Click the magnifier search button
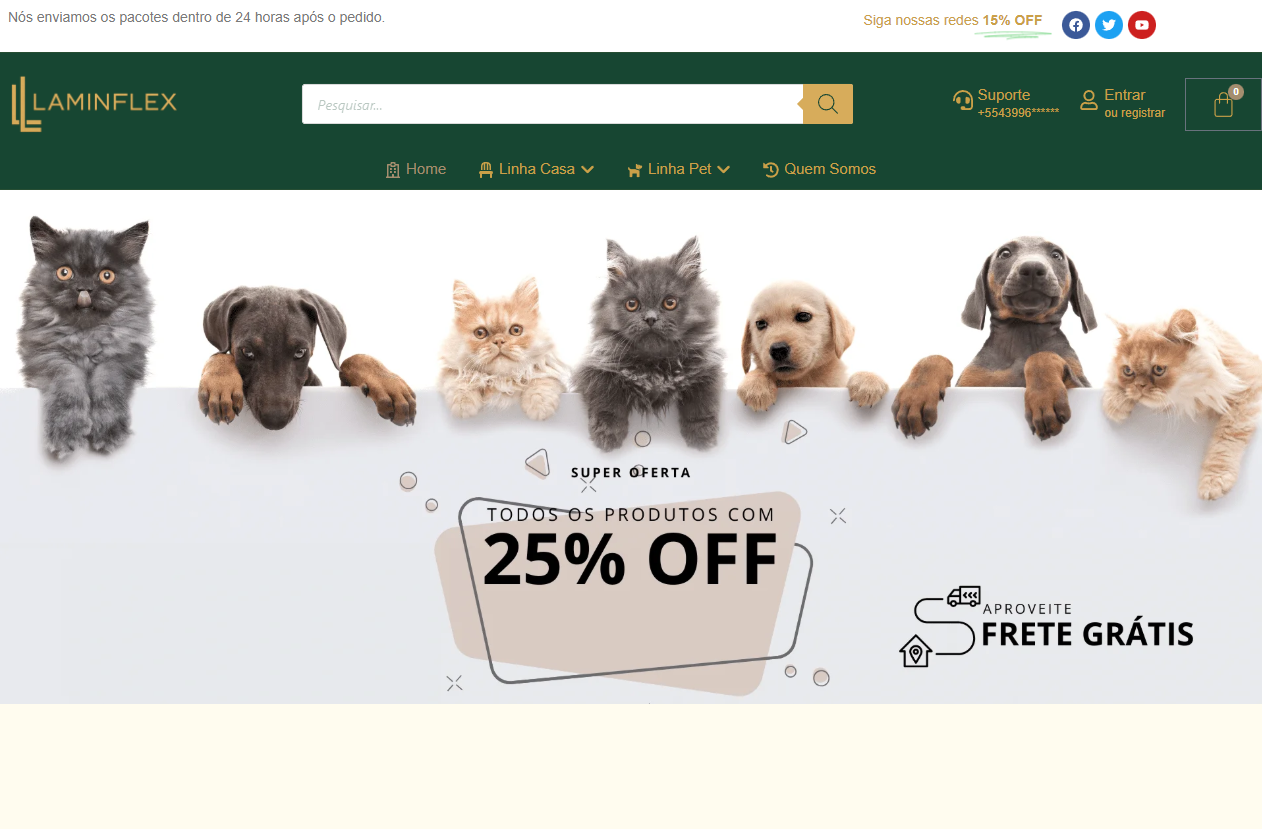This screenshot has height=829, width=1262. (x=828, y=104)
